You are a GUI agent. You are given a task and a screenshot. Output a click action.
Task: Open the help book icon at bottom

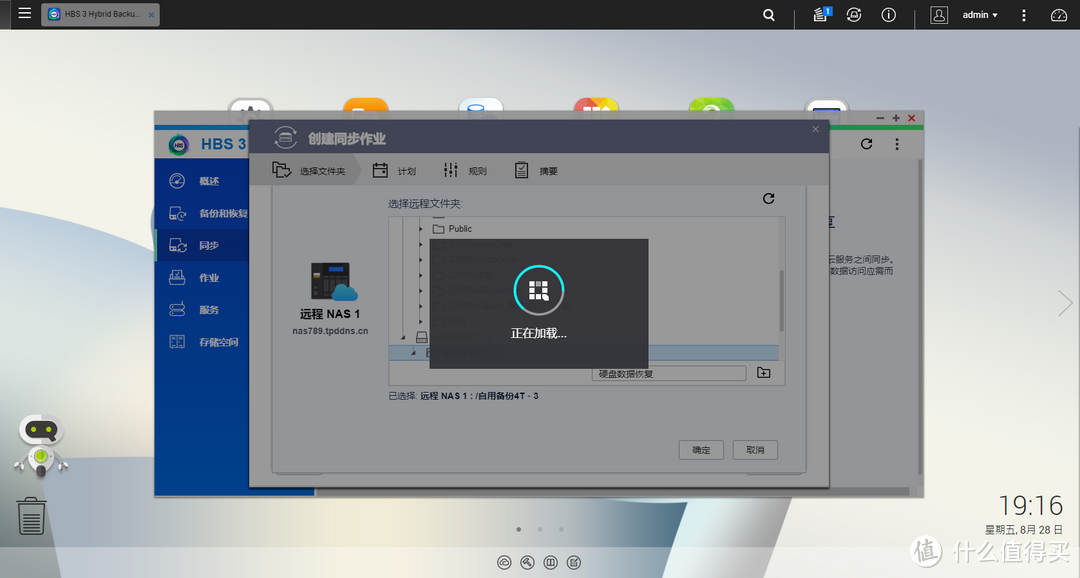[550, 563]
